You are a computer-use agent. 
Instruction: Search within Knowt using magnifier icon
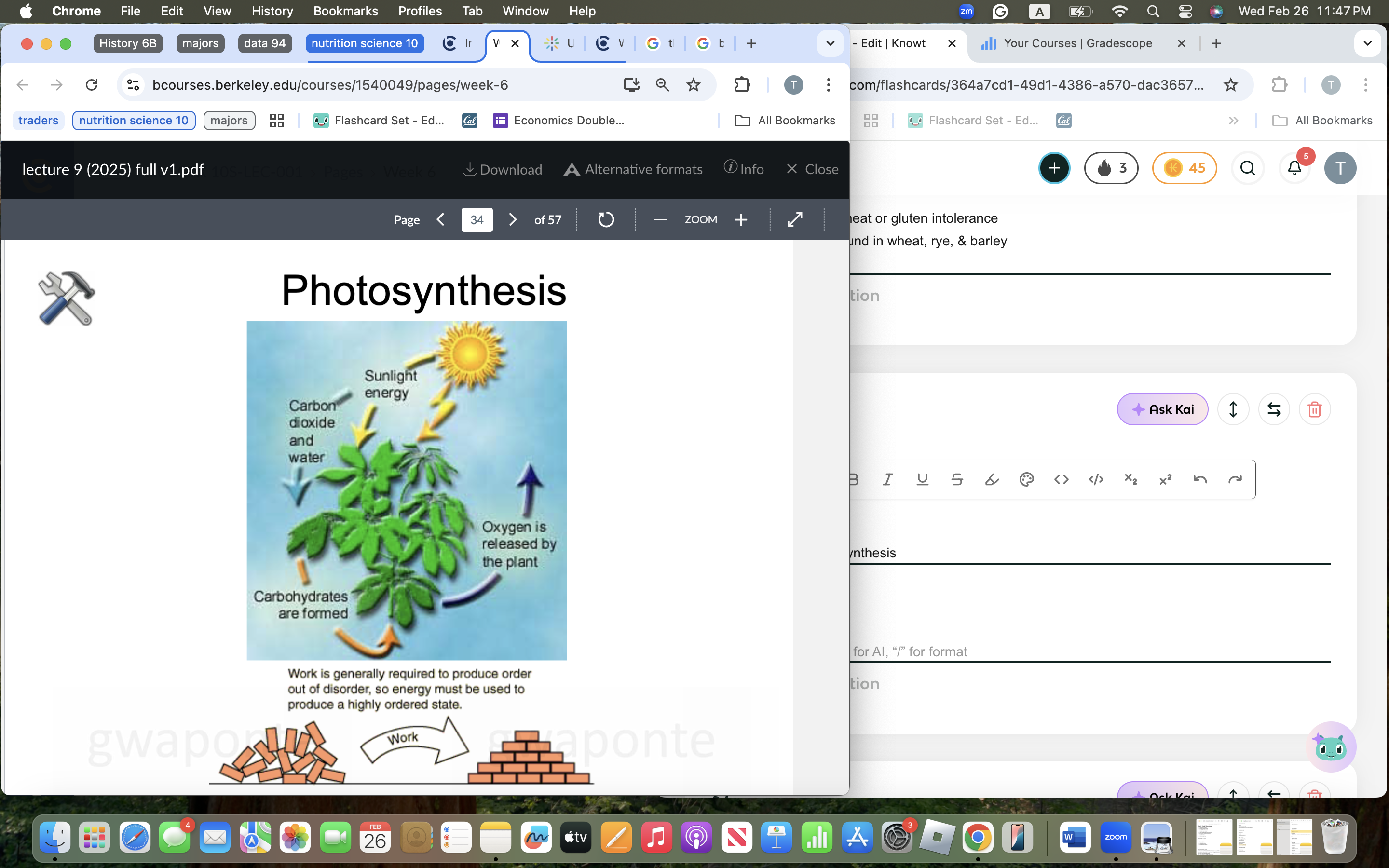pos(1248,168)
